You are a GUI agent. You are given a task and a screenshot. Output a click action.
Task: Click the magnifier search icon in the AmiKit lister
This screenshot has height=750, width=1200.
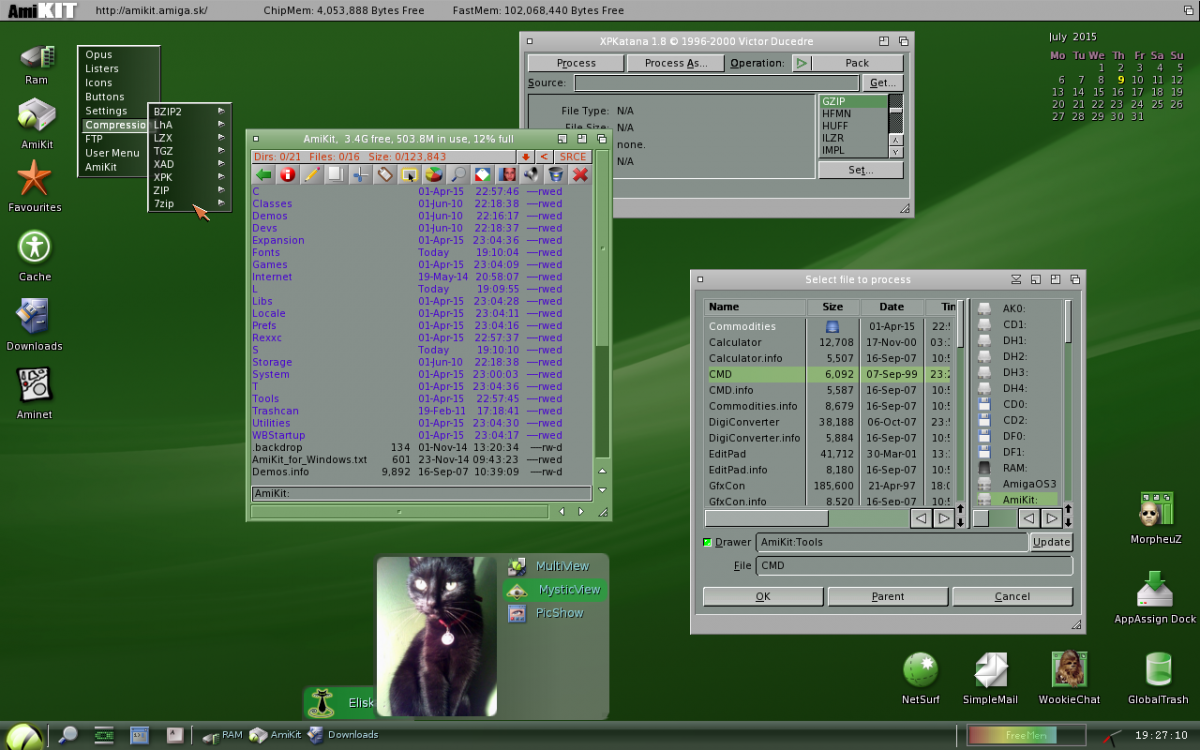coord(457,175)
